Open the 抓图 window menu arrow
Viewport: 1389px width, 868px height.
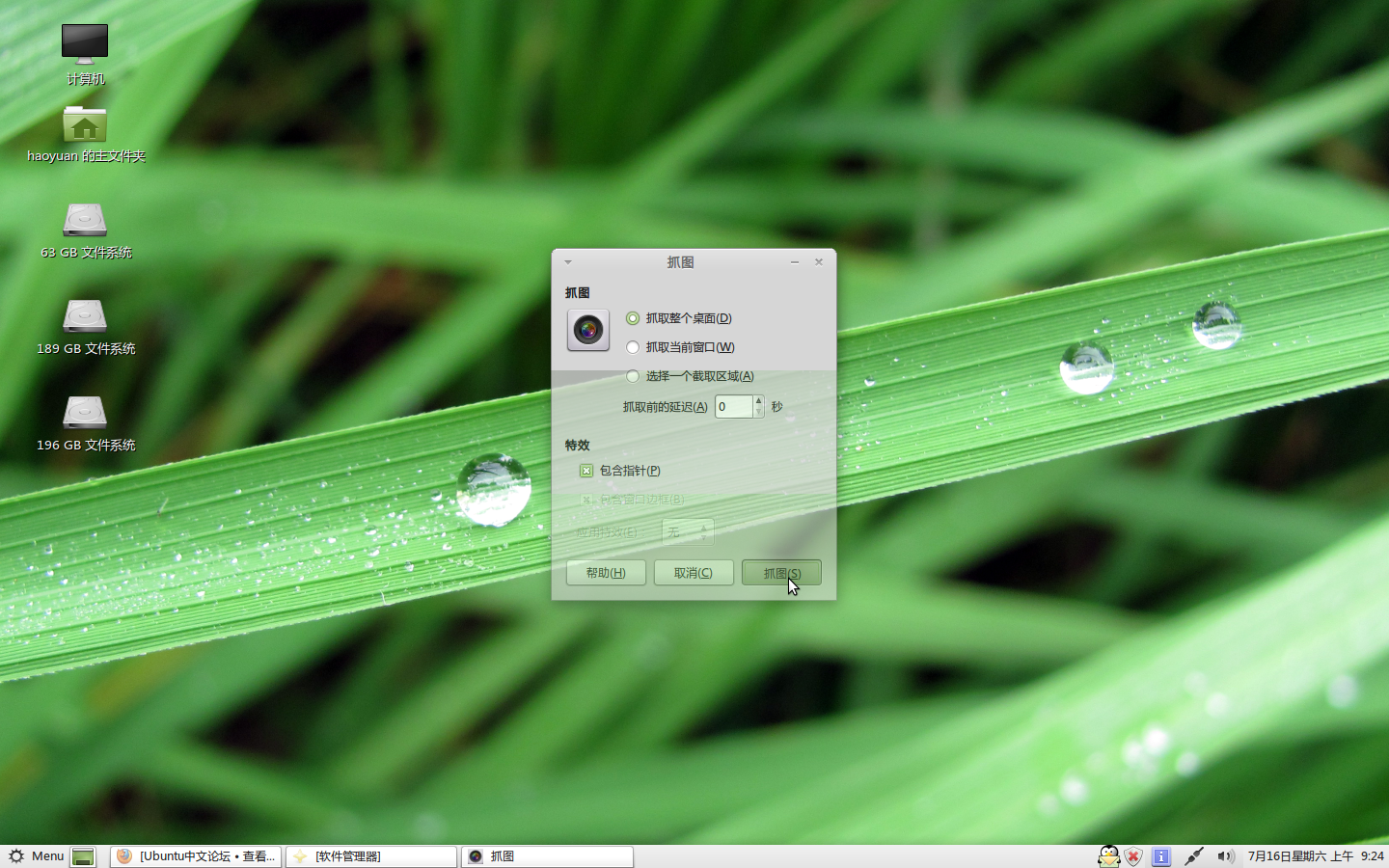568,262
